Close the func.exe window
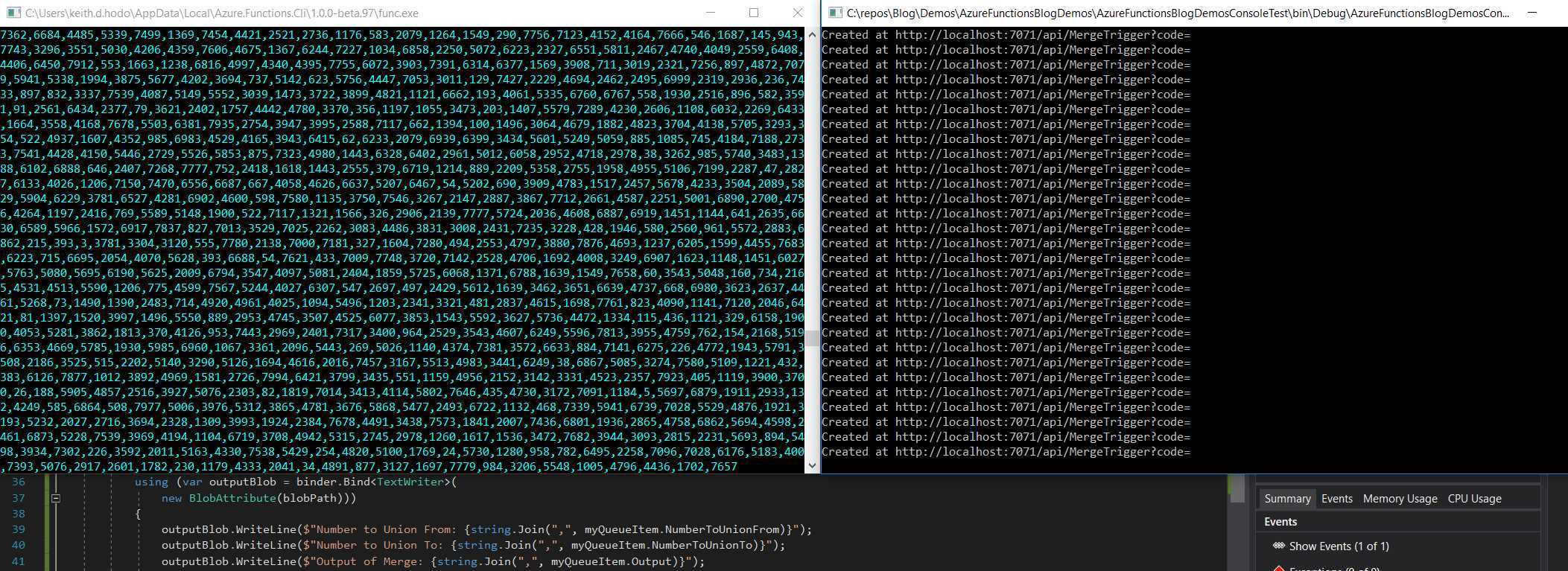Screen dimensions: 1568x571 798,13
